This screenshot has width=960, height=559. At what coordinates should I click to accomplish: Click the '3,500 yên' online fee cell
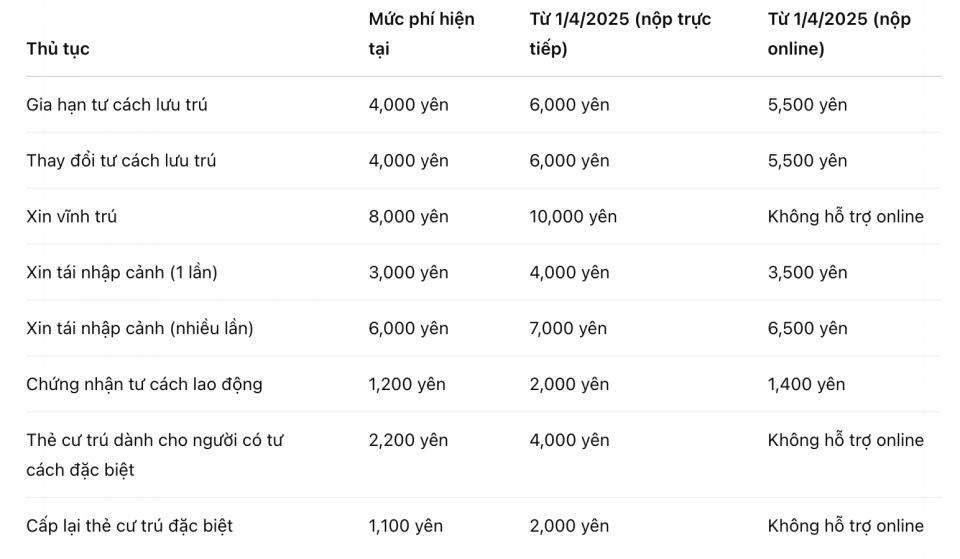[x=808, y=272]
